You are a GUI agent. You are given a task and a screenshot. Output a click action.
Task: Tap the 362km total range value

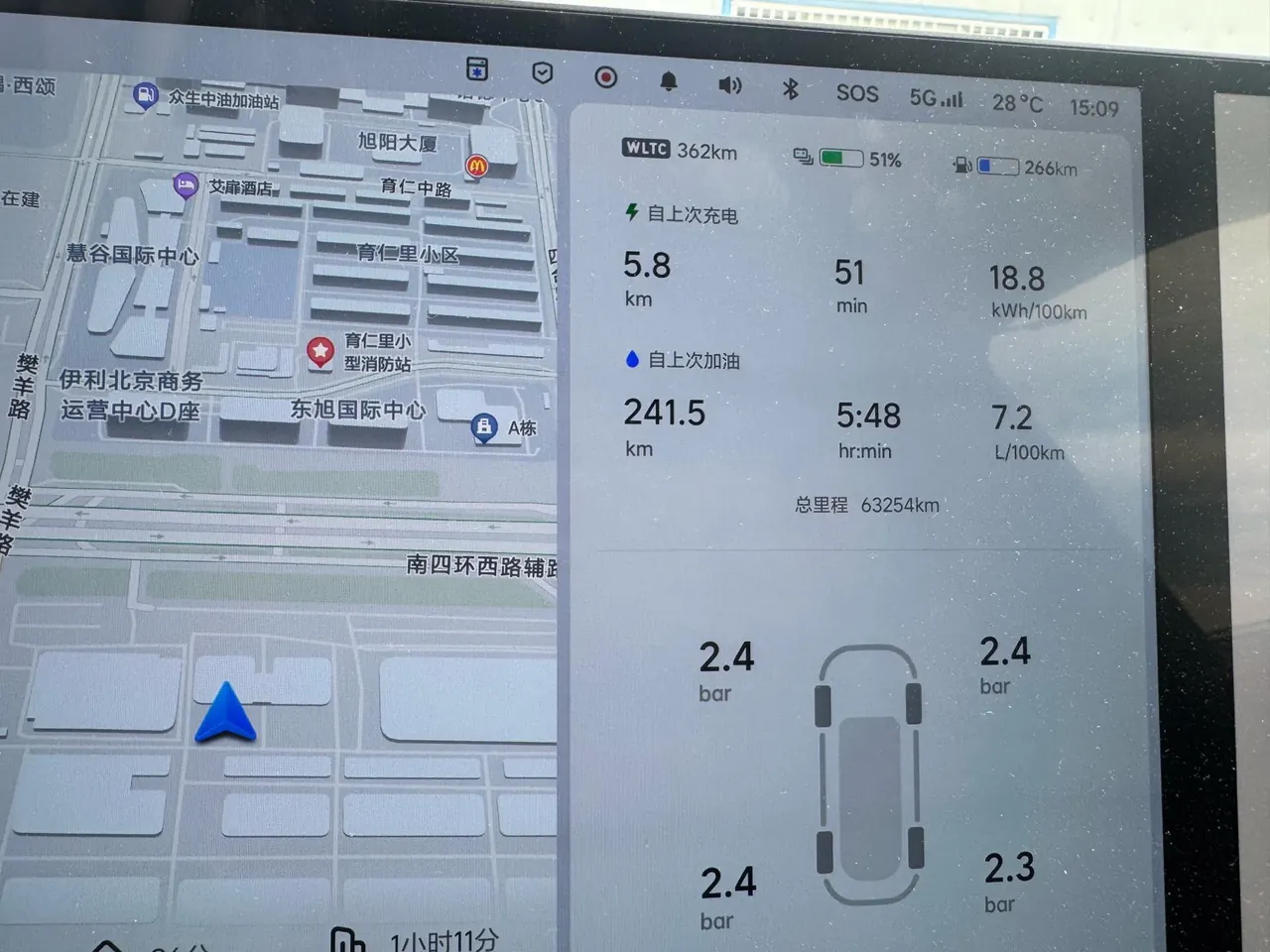707,152
